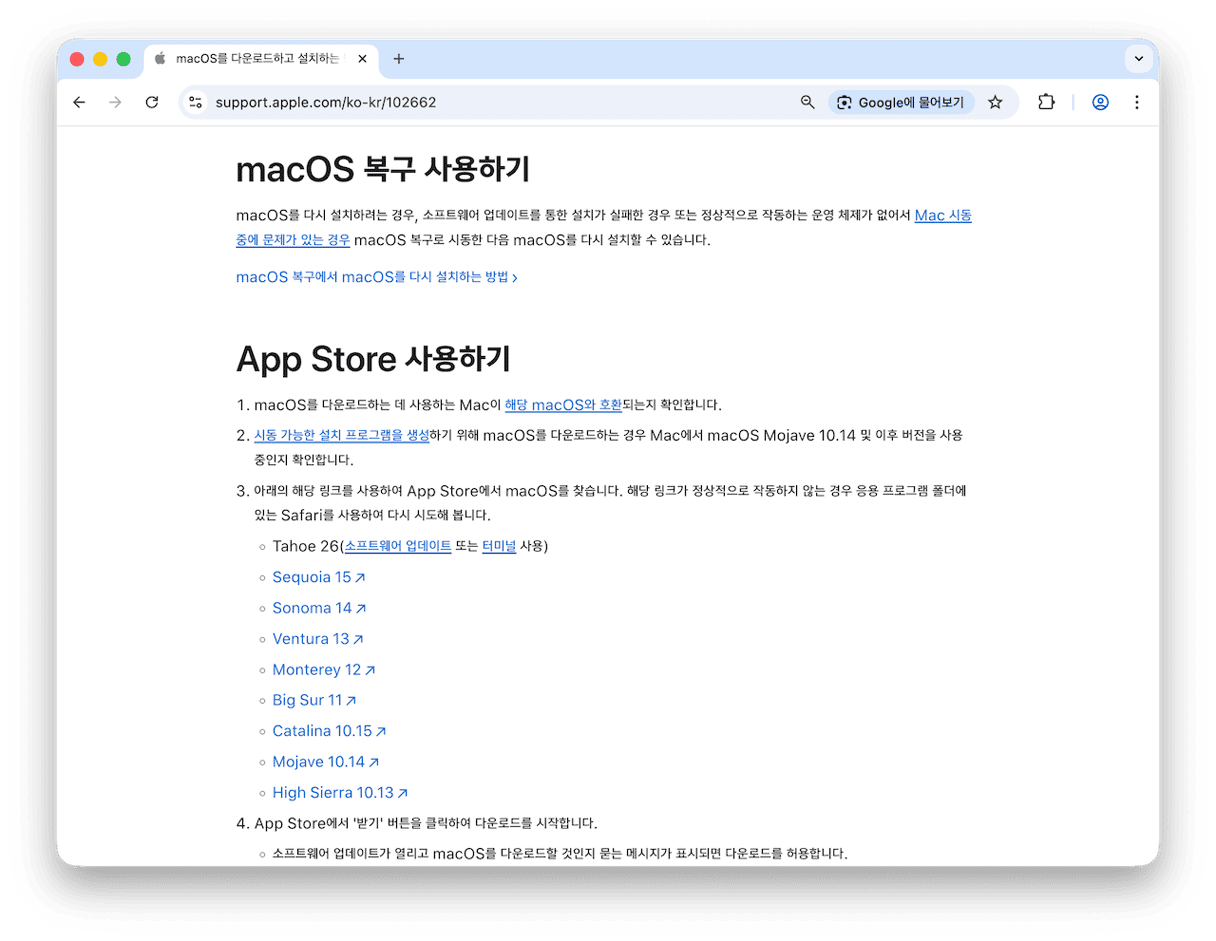Click the Google에 물어보기 button
The width and height of the screenshot is (1216, 941).
point(900,101)
